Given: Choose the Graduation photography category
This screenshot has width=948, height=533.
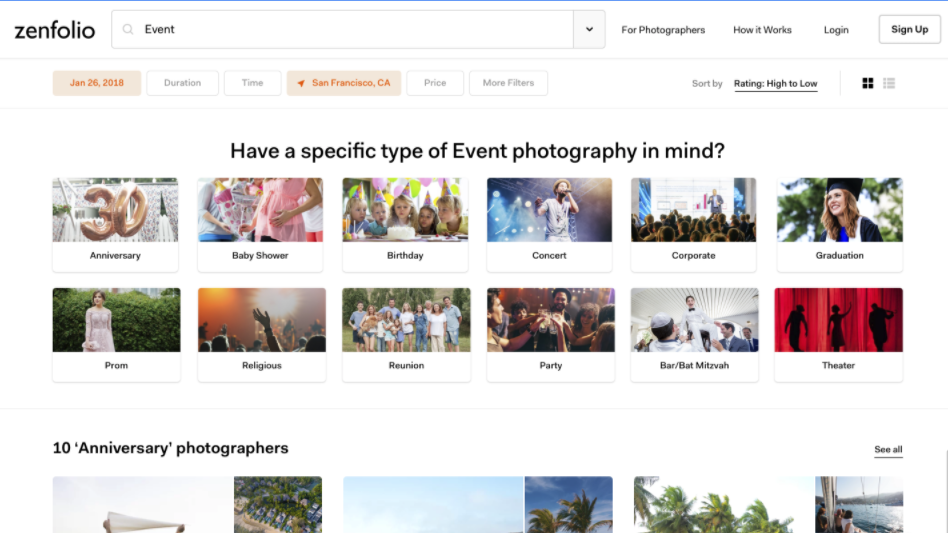Looking at the screenshot, I should (x=839, y=224).
